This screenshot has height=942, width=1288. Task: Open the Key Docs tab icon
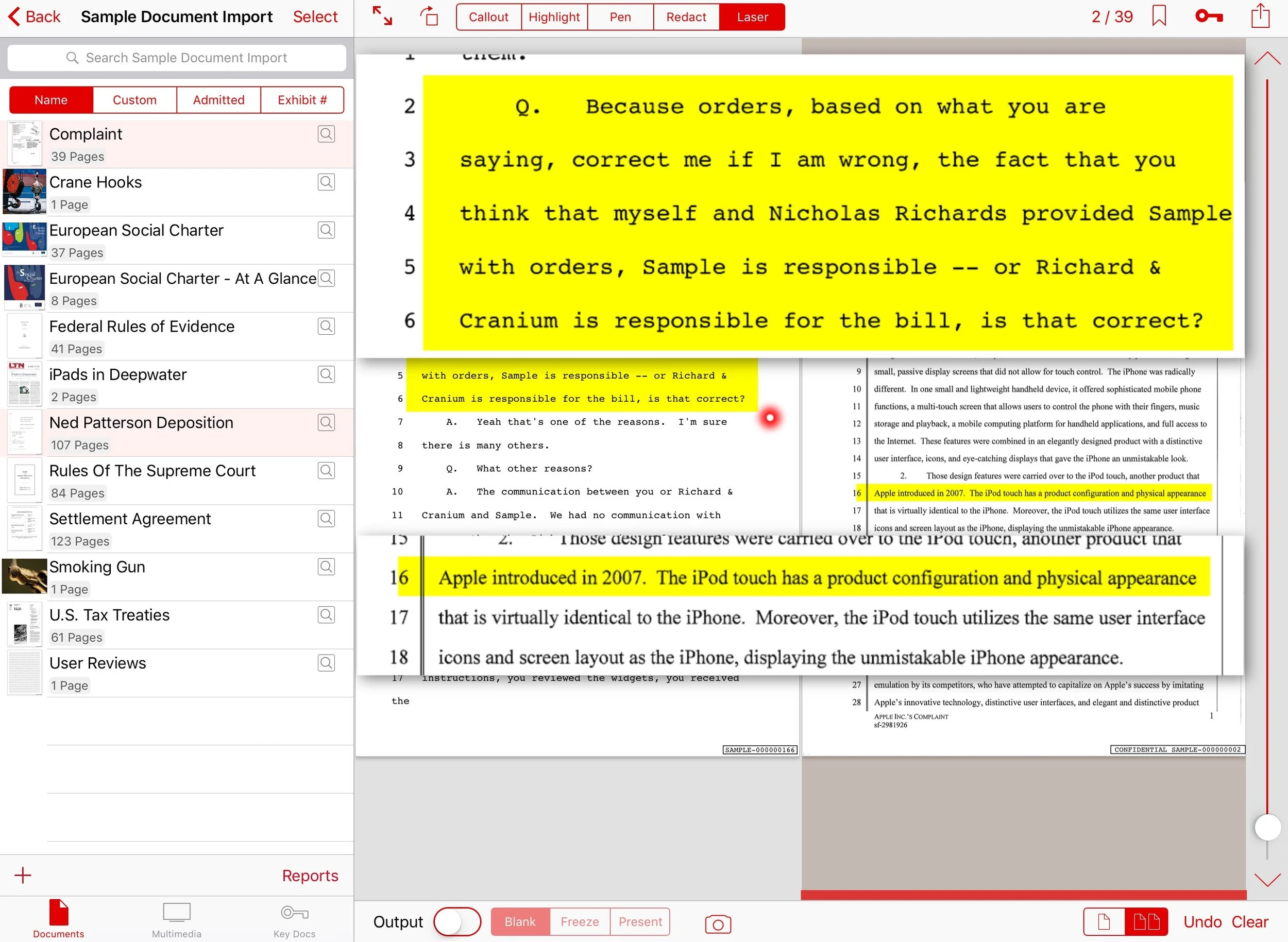[294, 919]
